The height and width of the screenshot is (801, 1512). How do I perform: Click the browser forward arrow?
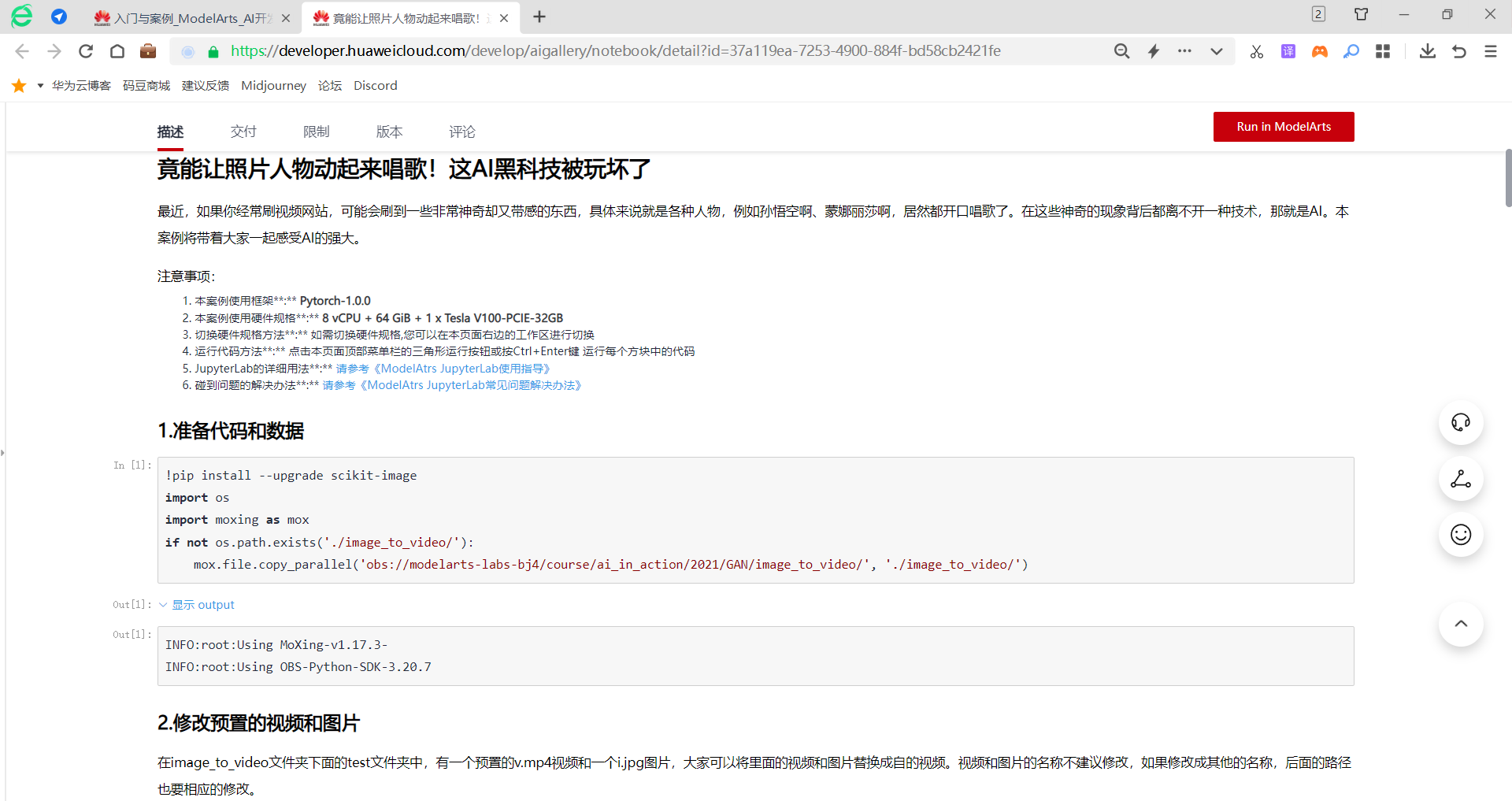coord(54,51)
